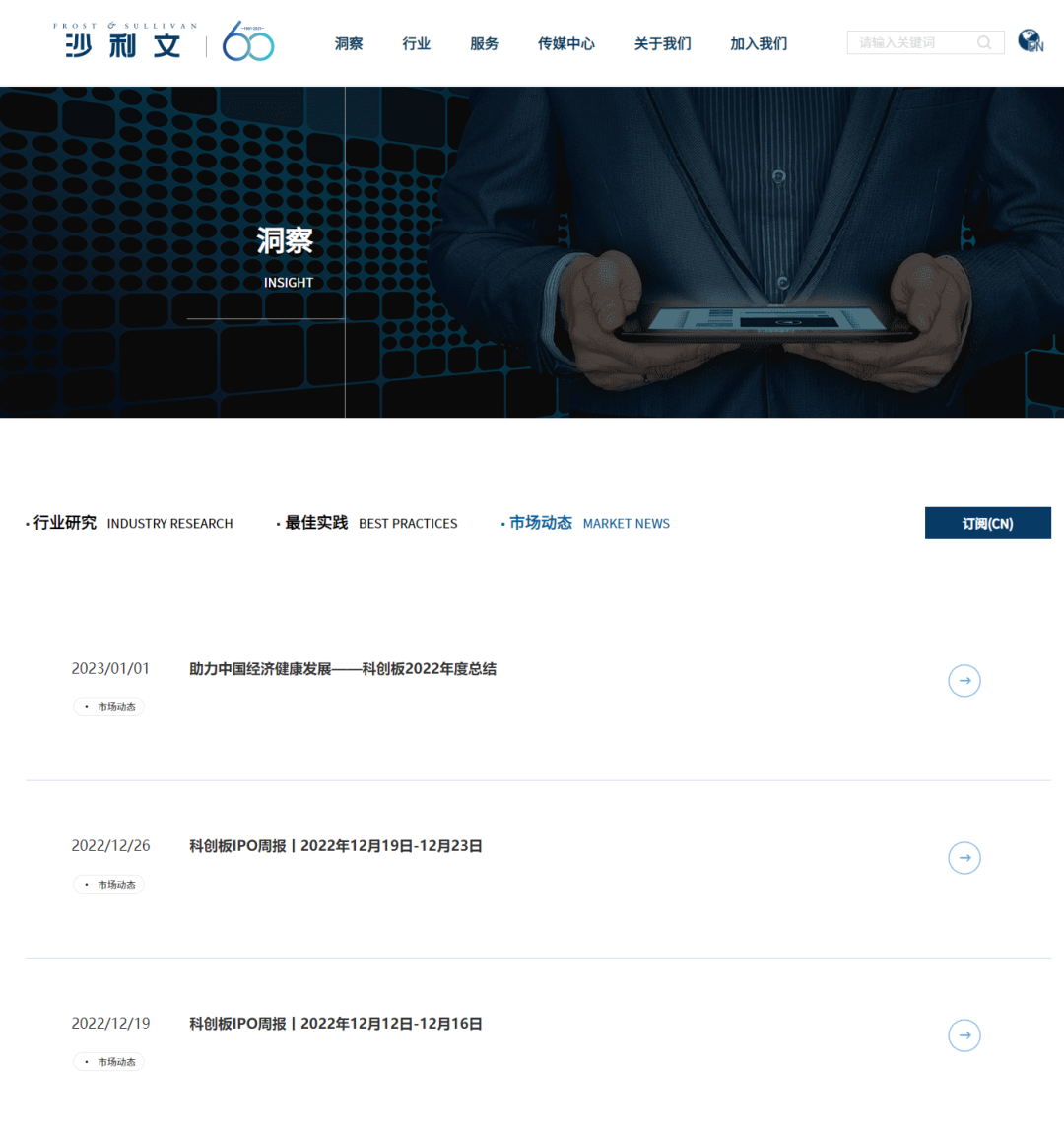Open the 洞察 navigation menu
The width and height of the screenshot is (1064, 1132).
(x=349, y=43)
